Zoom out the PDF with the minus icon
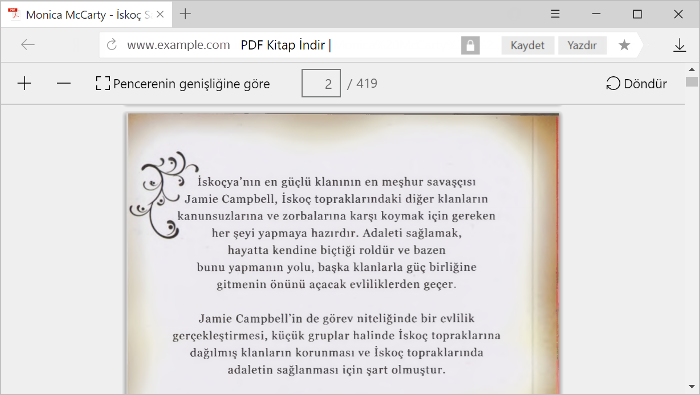 tap(64, 83)
